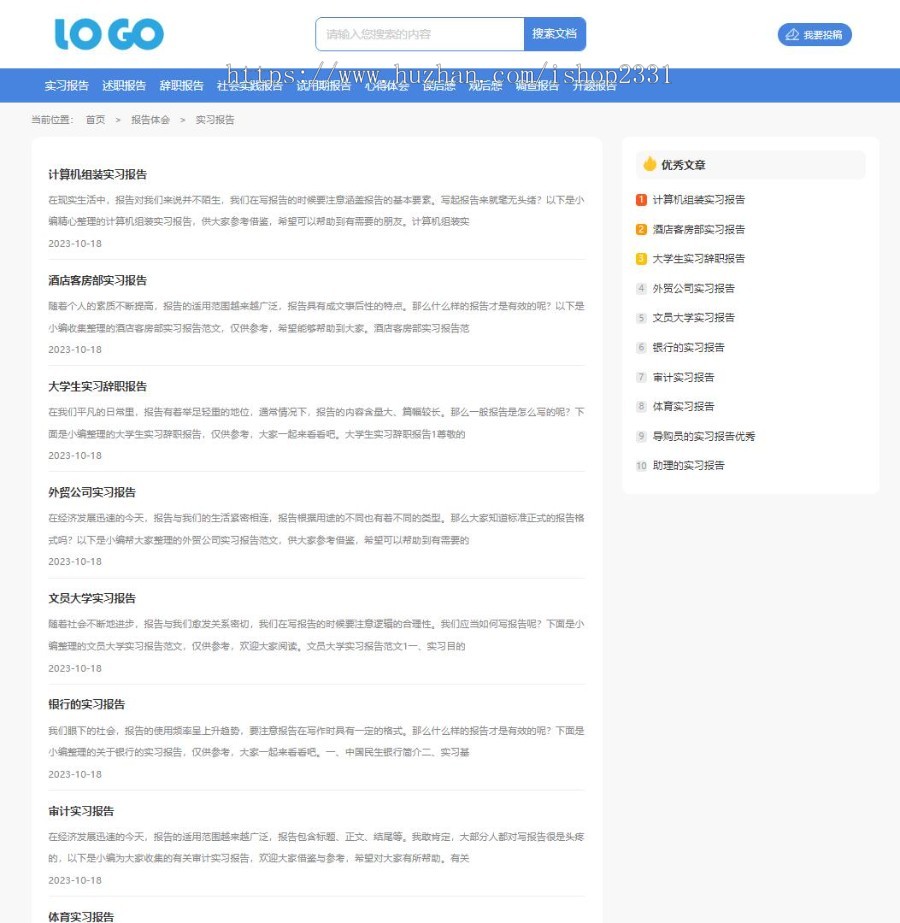Open the 开题报告 navigation tab

595,85
